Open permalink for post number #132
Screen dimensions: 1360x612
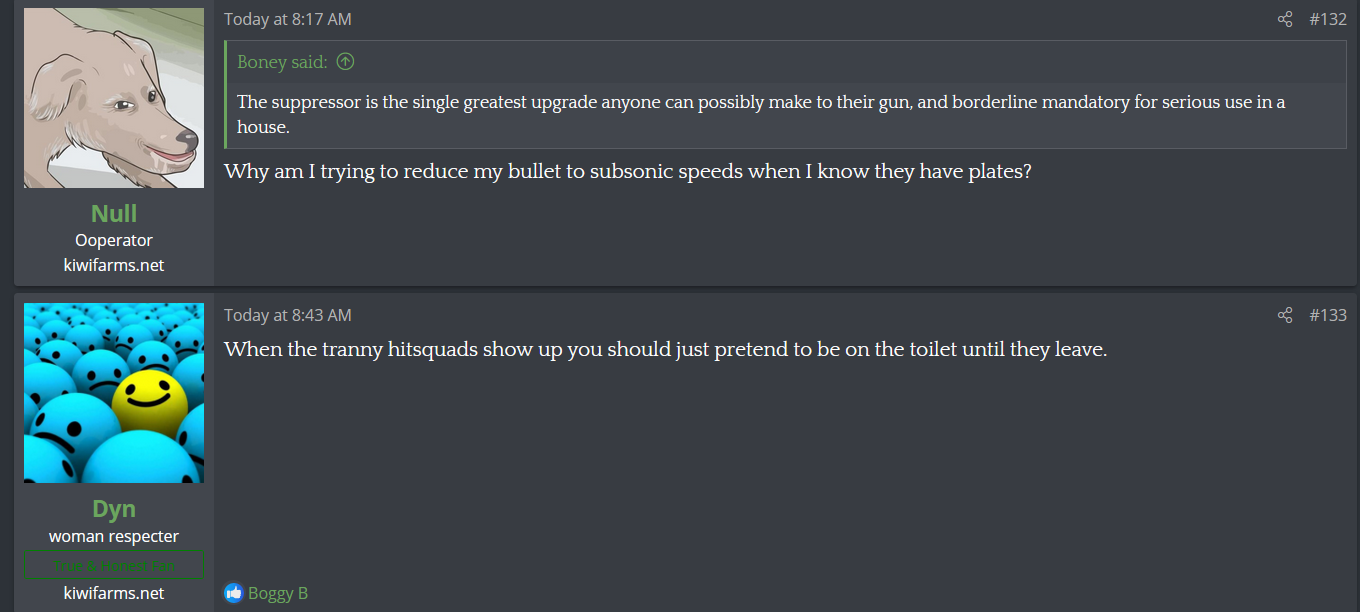click(x=1328, y=20)
